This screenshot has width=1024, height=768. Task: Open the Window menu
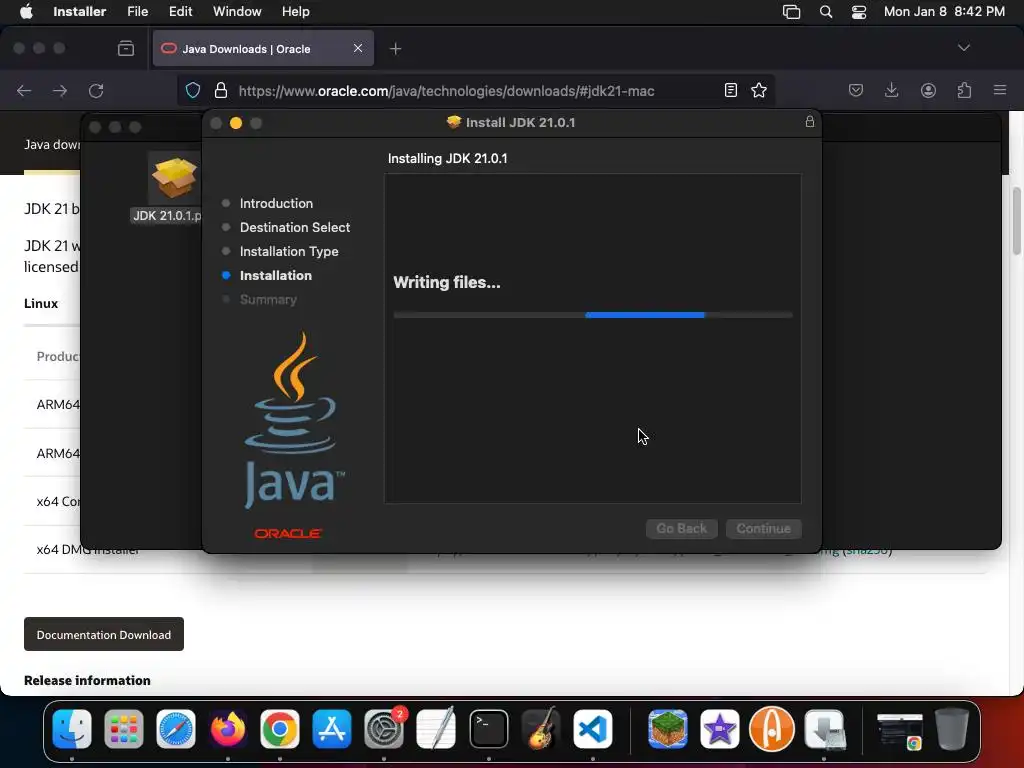(x=237, y=12)
